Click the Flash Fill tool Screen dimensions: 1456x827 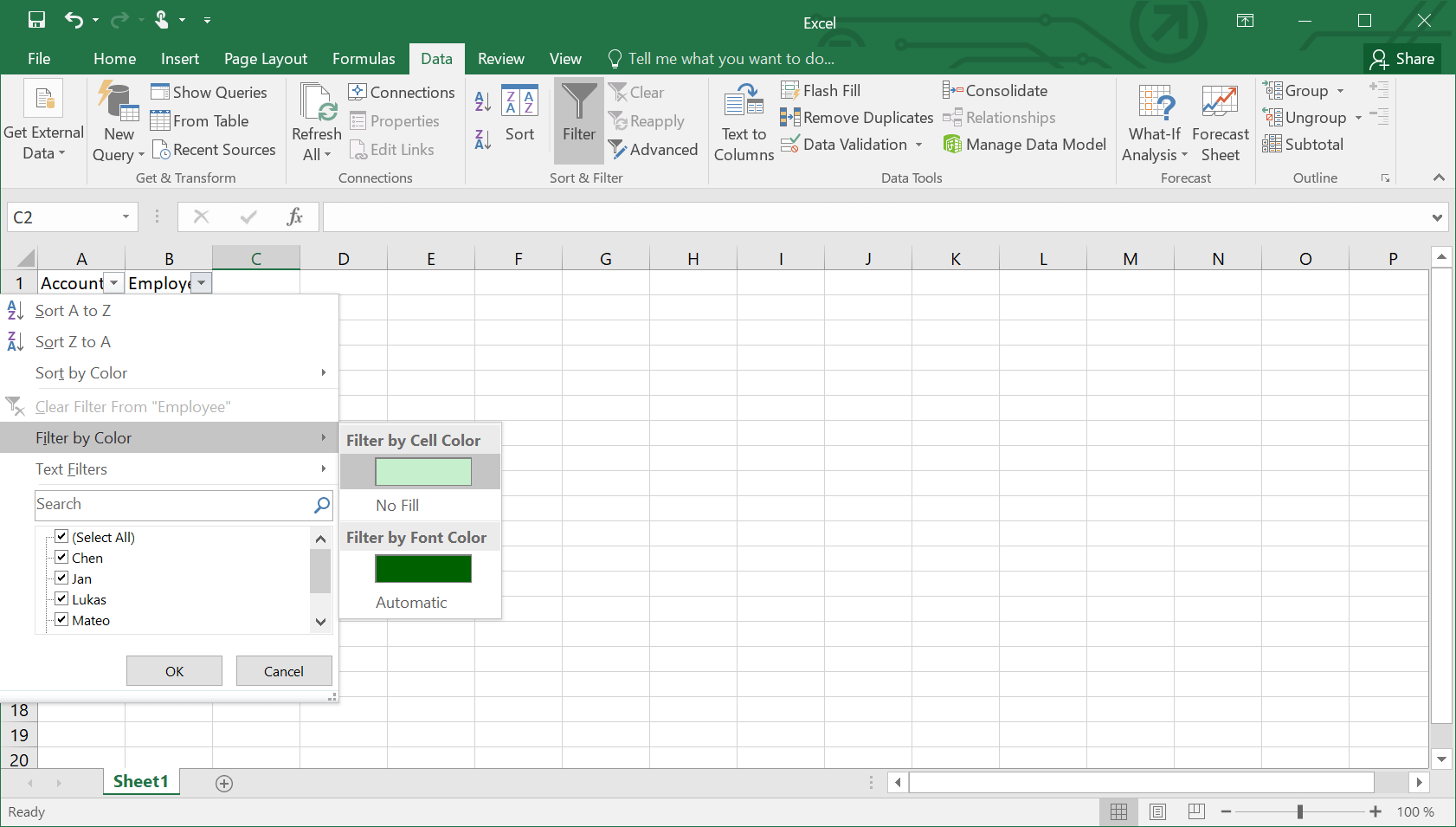821,89
